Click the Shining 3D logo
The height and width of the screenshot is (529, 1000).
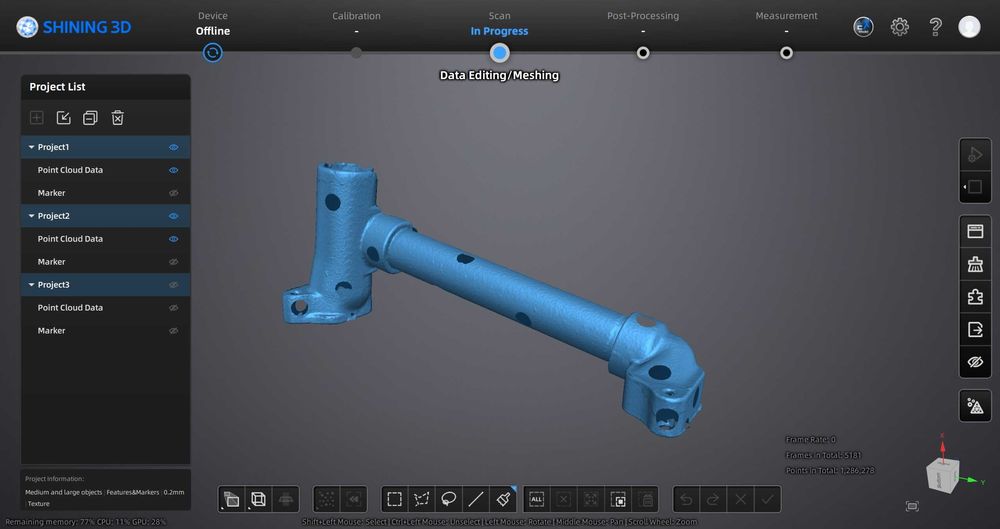pyautogui.click(x=73, y=27)
